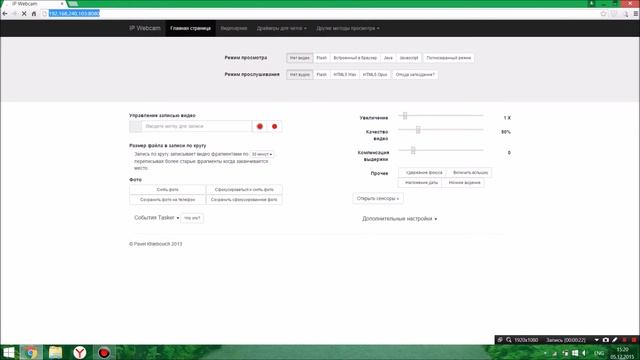Toggle 'Наложение даты' option
The height and width of the screenshot is (360, 640).
point(421,183)
